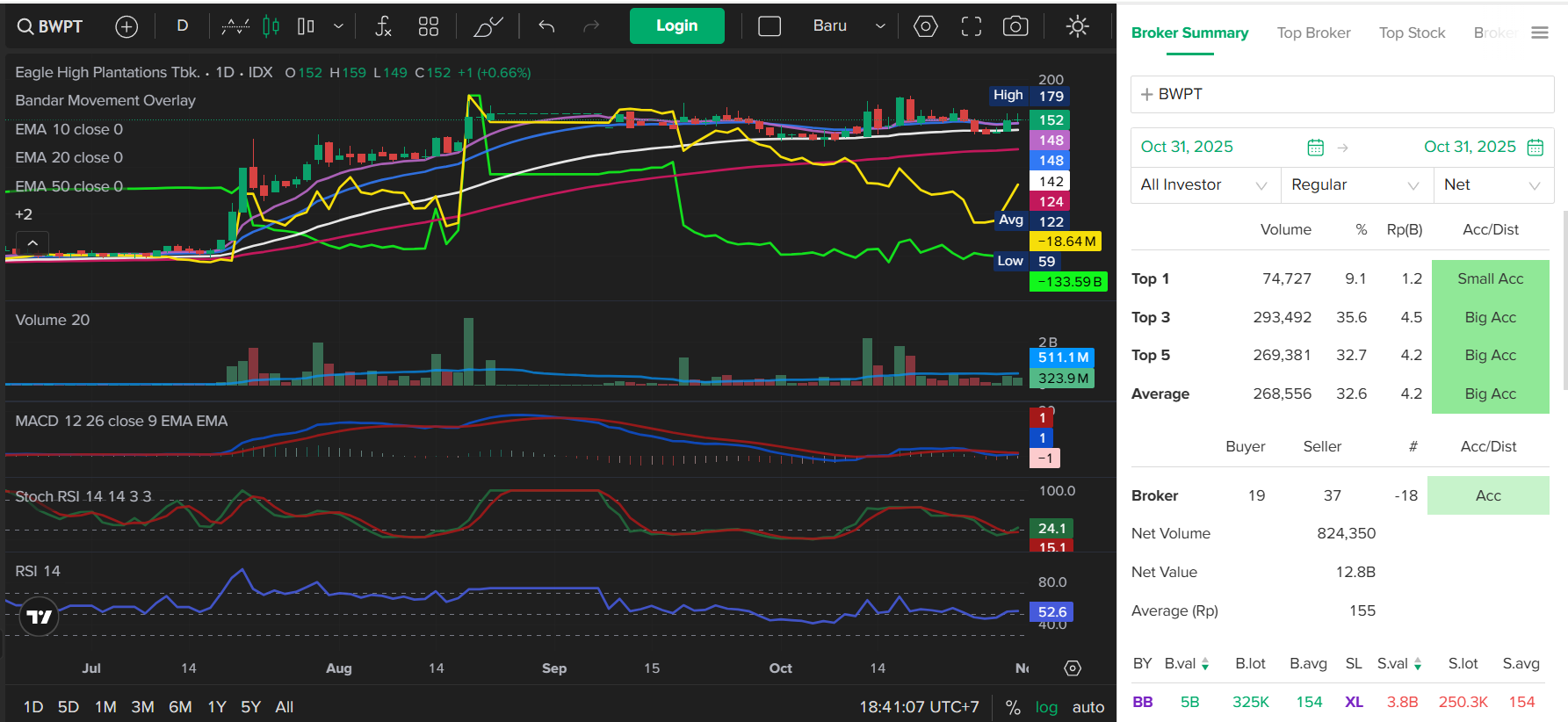Click the add symbol compare plus icon
Image resolution: width=1568 pixels, height=722 pixels.
126,27
